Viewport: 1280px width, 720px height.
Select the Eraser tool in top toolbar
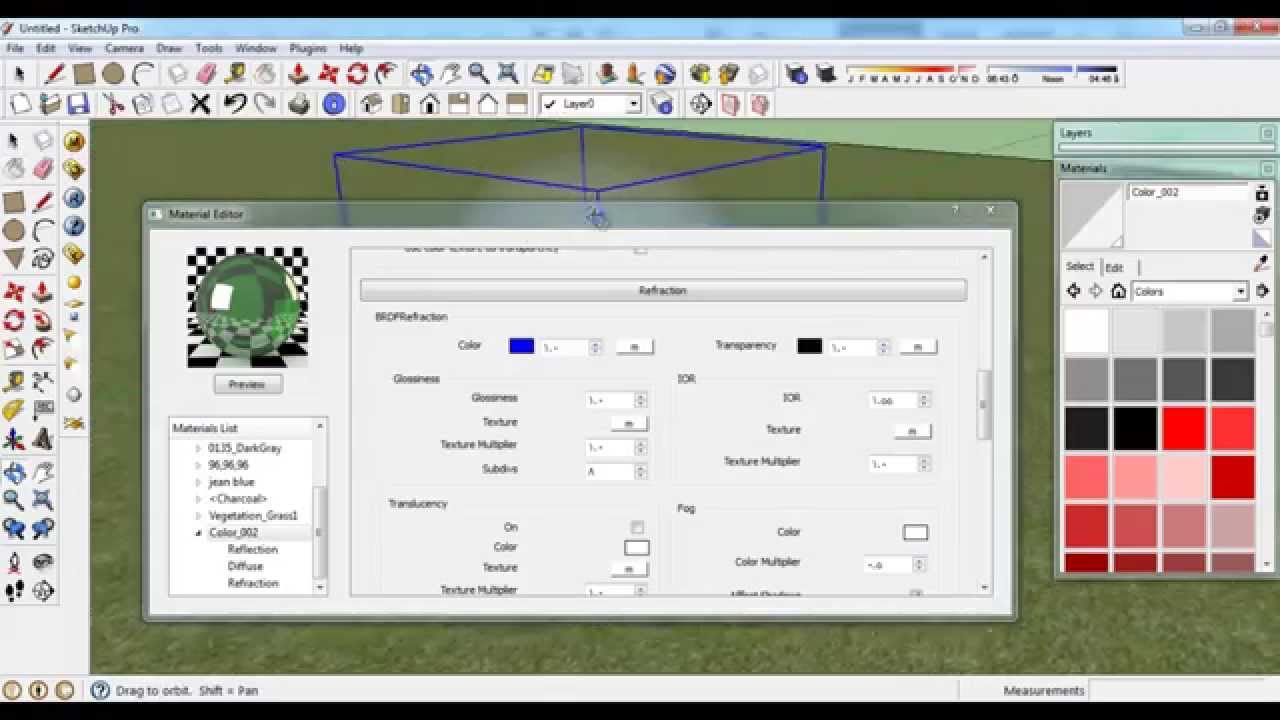pos(207,74)
